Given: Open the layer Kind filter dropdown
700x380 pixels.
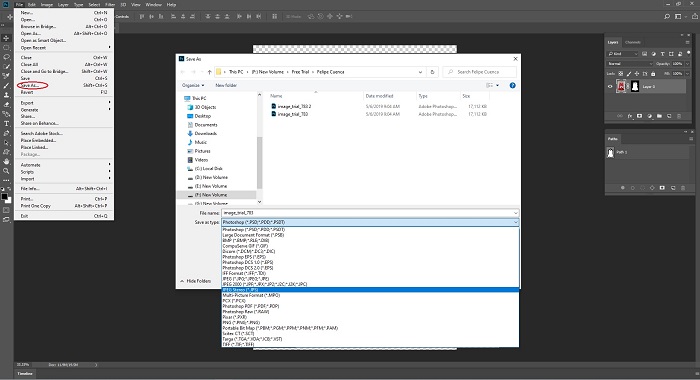Looking at the screenshot, I should tap(622, 54).
